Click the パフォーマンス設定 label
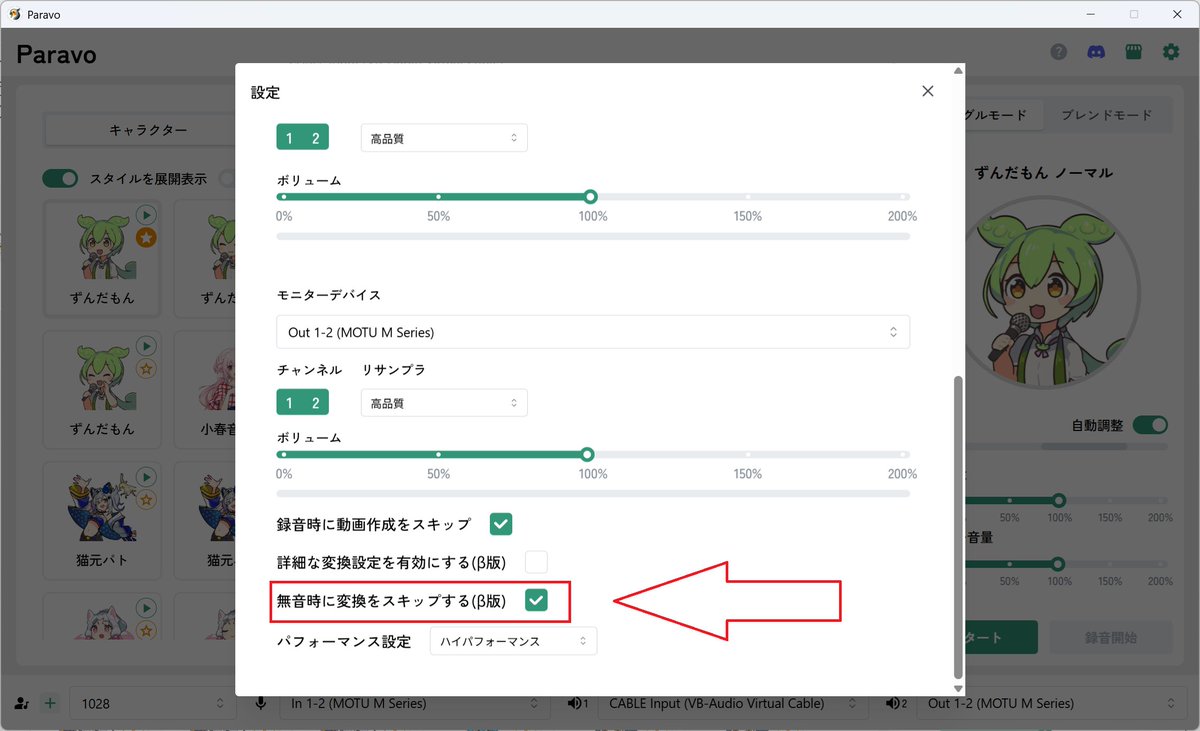The width and height of the screenshot is (1200, 731). pos(343,641)
